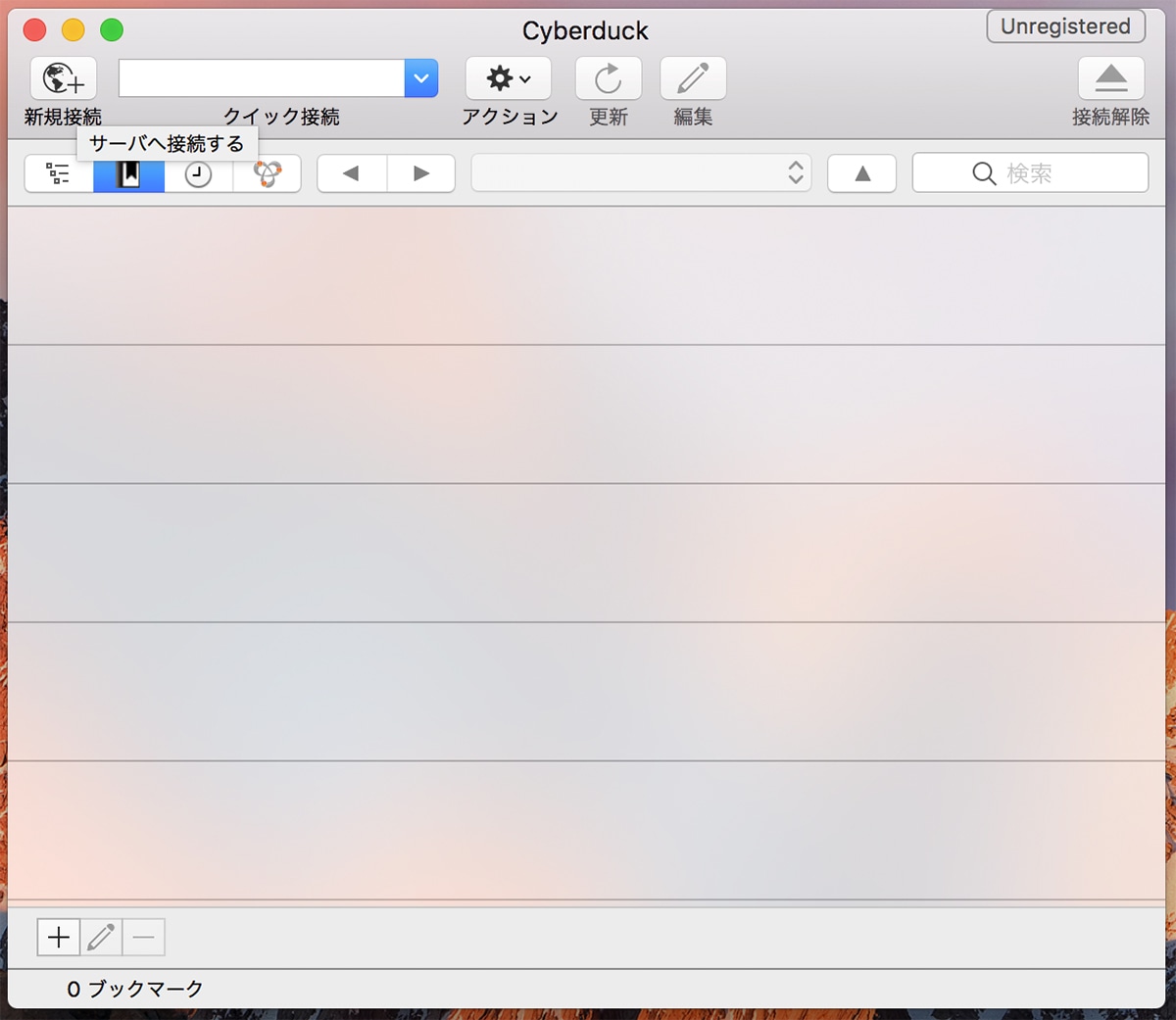The width and height of the screenshot is (1176, 1020).
Task: Go back with the left arrow
Action: click(x=352, y=173)
